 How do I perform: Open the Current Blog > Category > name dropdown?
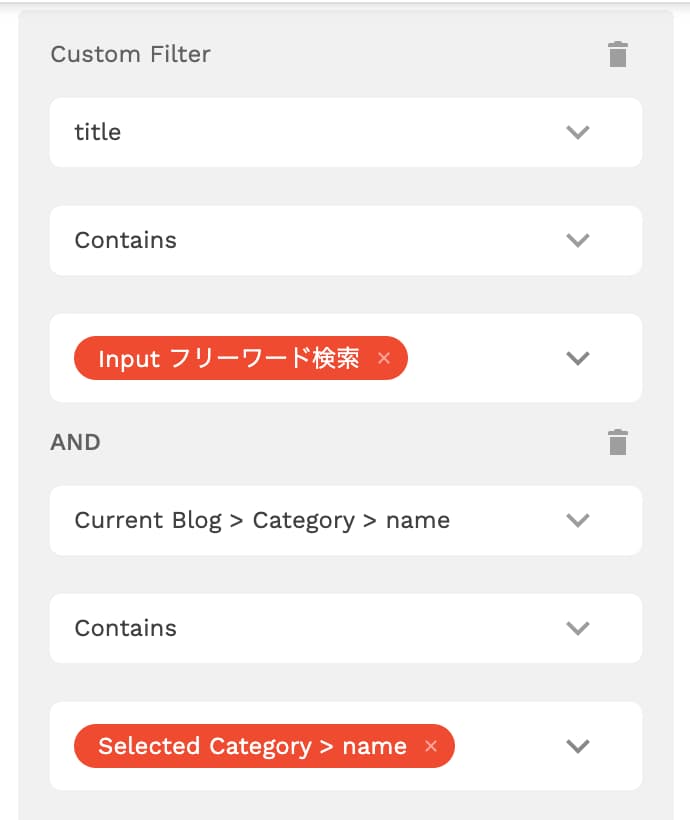tap(346, 520)
